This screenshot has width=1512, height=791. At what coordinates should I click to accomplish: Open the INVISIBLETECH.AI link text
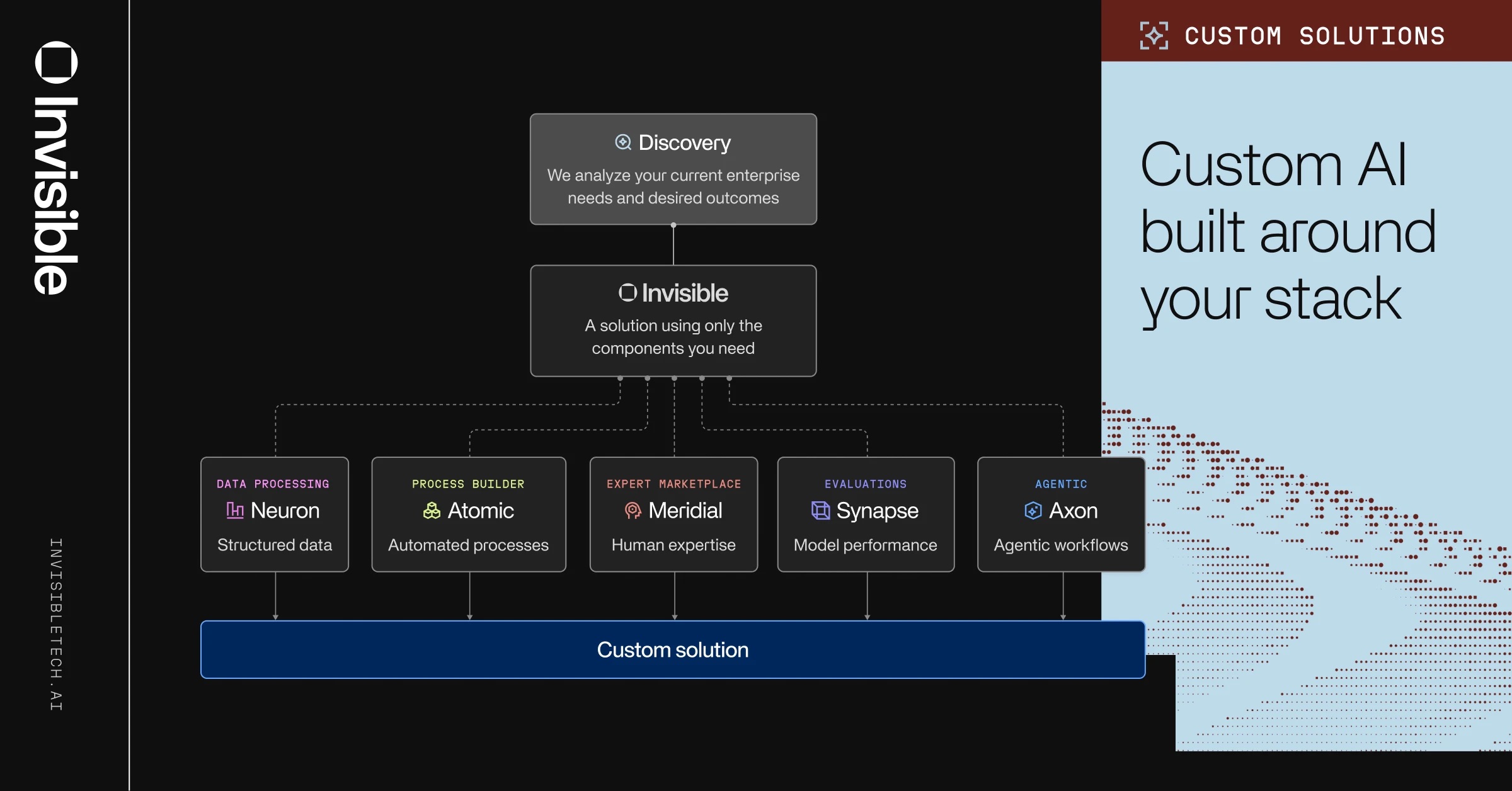tap(56, 624)
